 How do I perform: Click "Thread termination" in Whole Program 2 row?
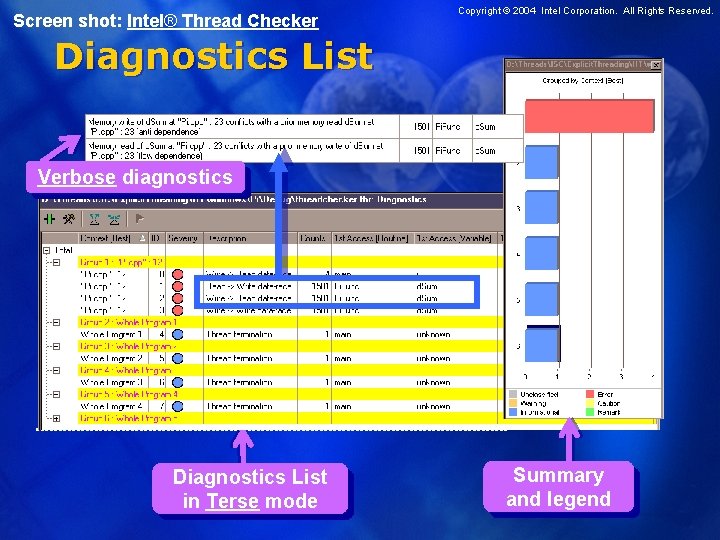(x=240, y=358)
